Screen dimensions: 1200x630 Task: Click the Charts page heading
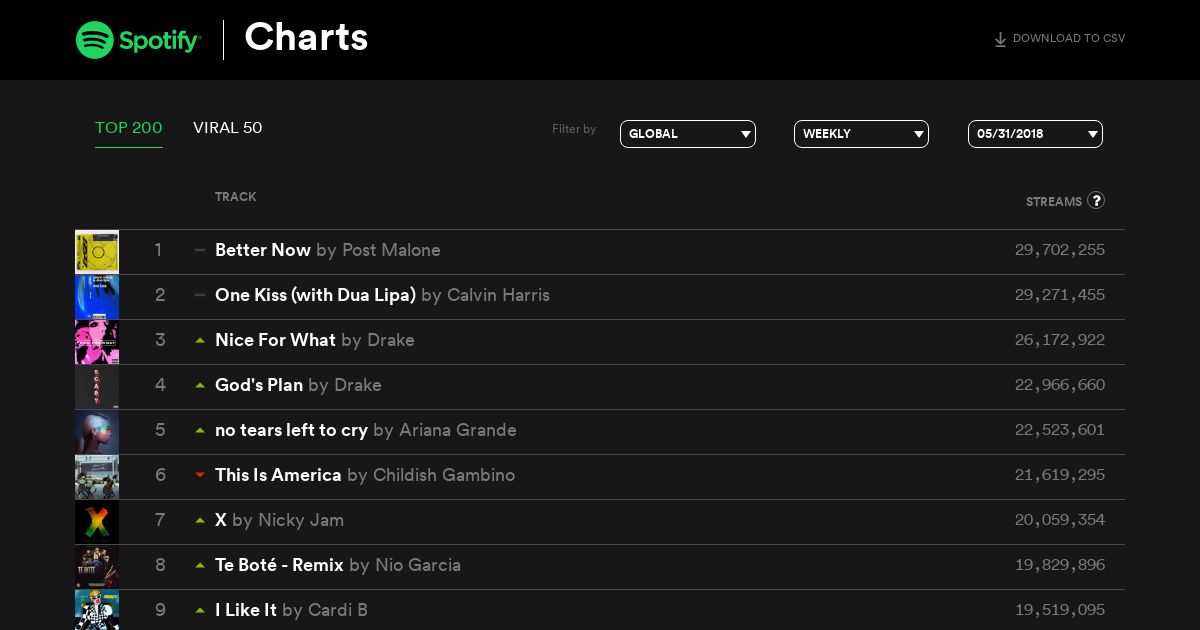pos(306,38)
